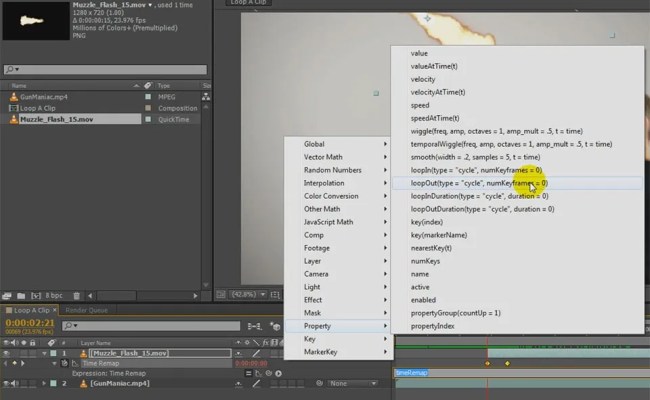
Task: Click label color of layer 1
Action: pos(53,354)
